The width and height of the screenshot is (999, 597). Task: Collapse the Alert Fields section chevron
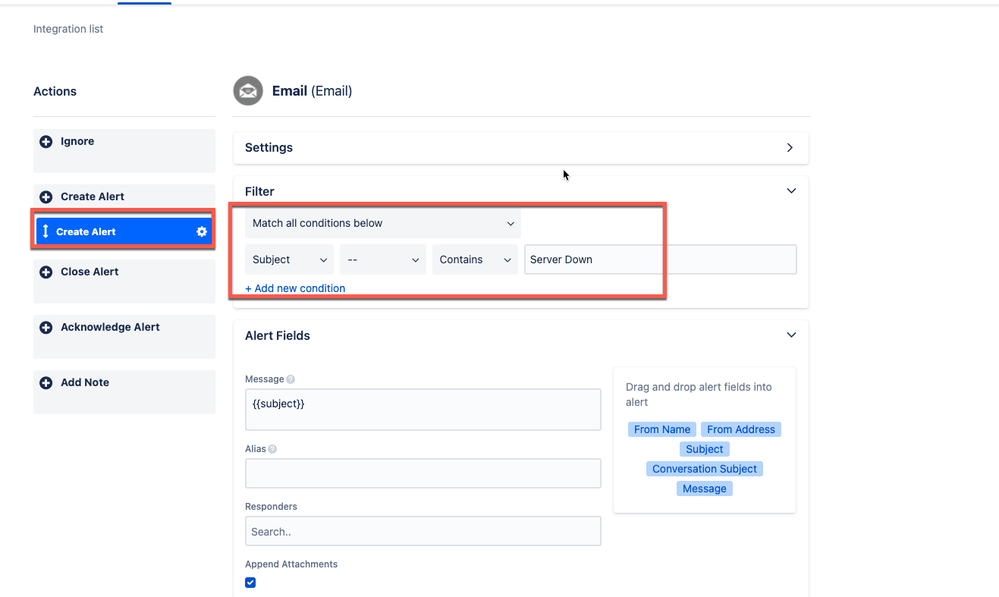tap(791, 335)
